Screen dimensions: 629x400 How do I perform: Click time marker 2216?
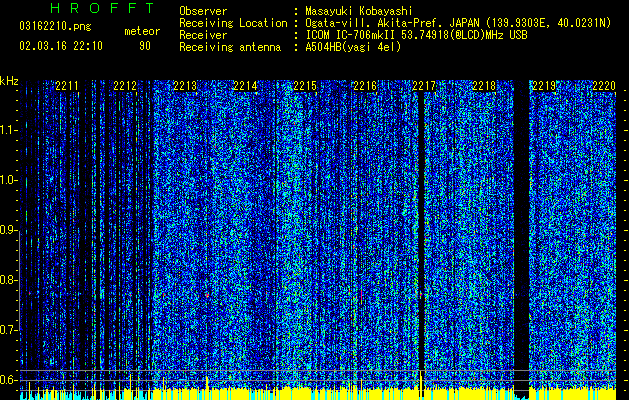(365, 86)
